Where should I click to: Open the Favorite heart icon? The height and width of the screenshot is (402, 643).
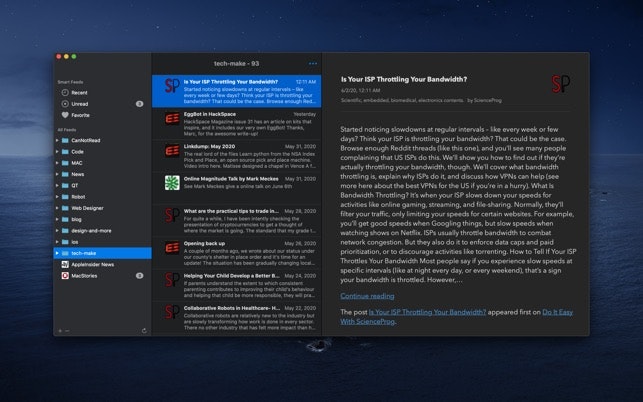65,115
